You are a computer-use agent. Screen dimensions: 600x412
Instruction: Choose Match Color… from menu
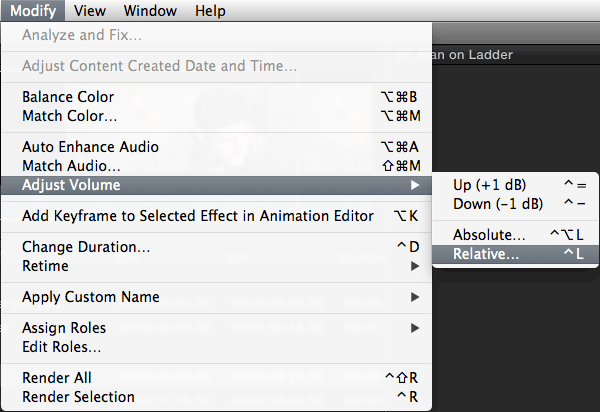pyautogui.click(x=68, y=116)
